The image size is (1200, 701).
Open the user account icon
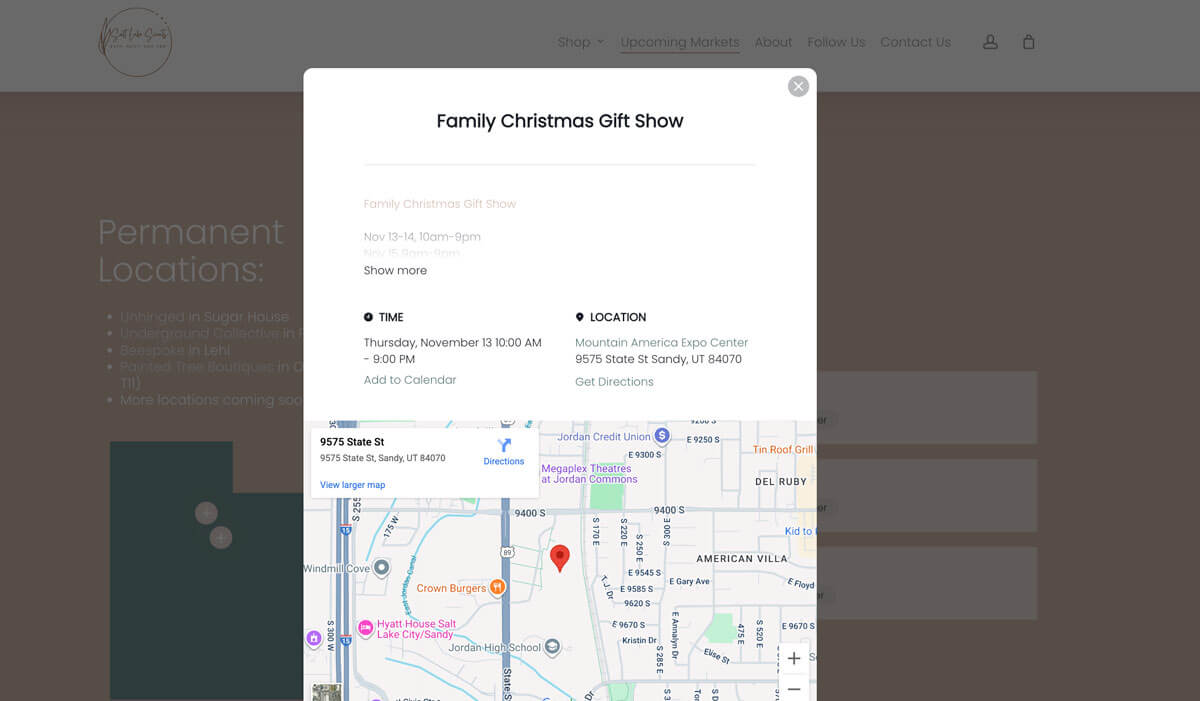(990, 42)
